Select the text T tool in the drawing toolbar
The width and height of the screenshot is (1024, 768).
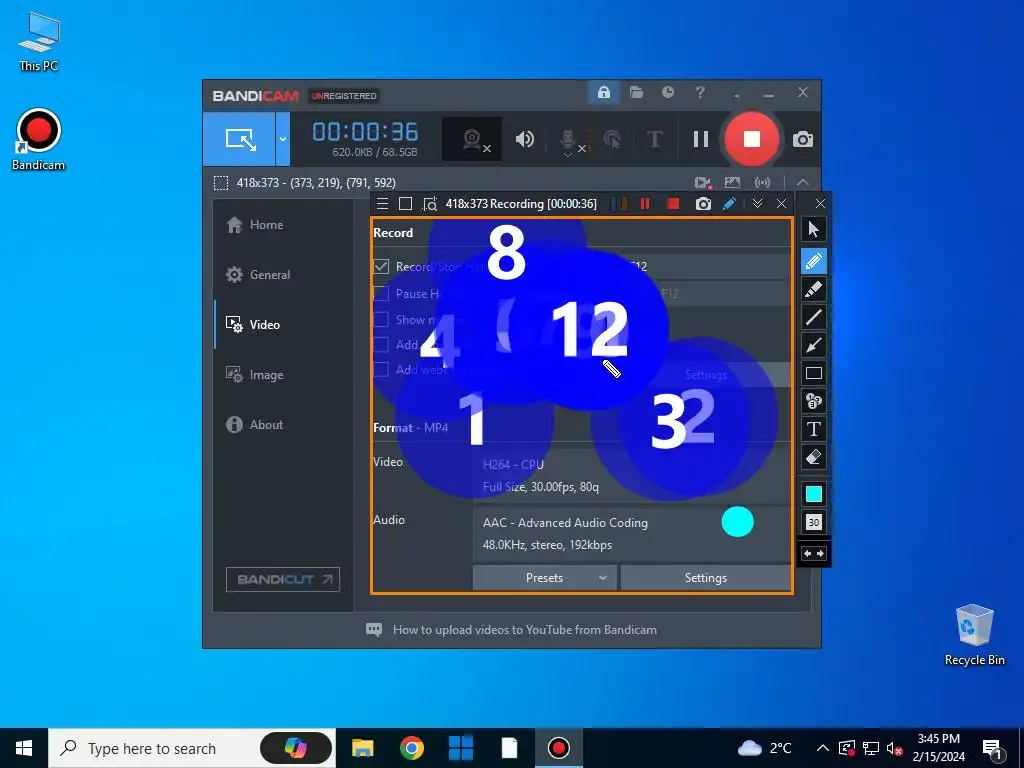tap(814, 429)
